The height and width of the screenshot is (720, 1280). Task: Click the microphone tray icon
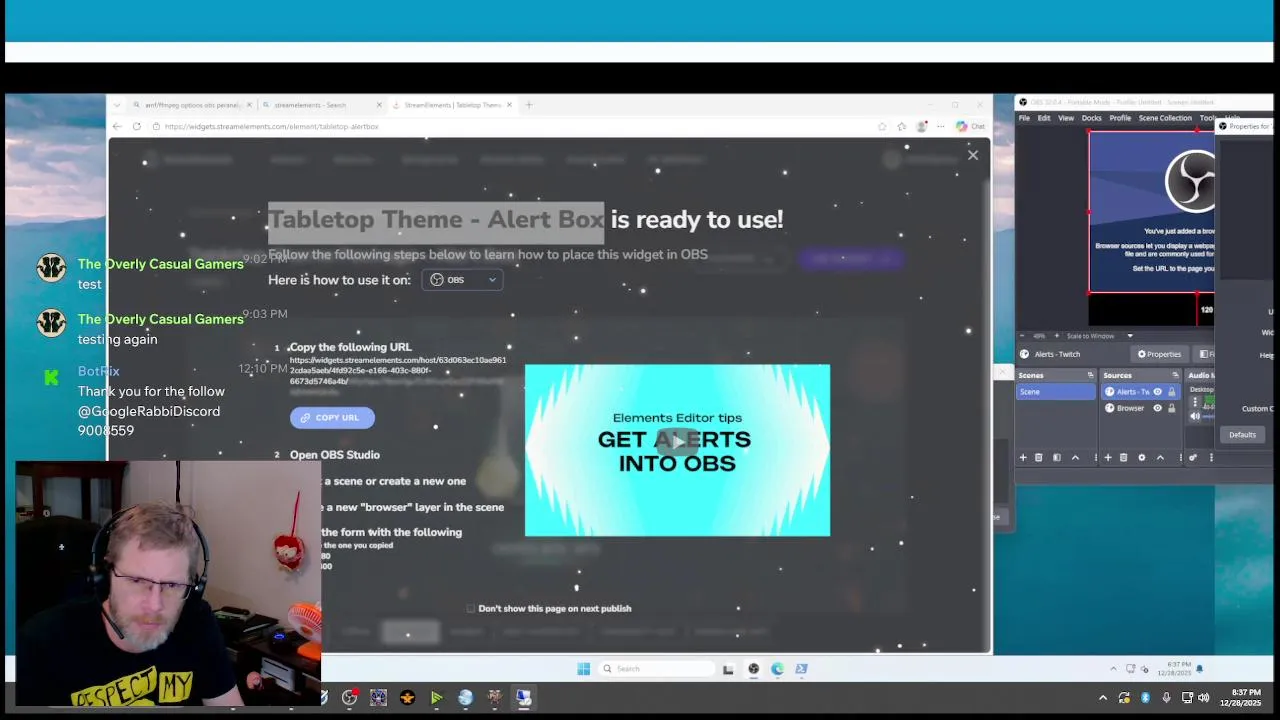click(x=1166, y=698)
